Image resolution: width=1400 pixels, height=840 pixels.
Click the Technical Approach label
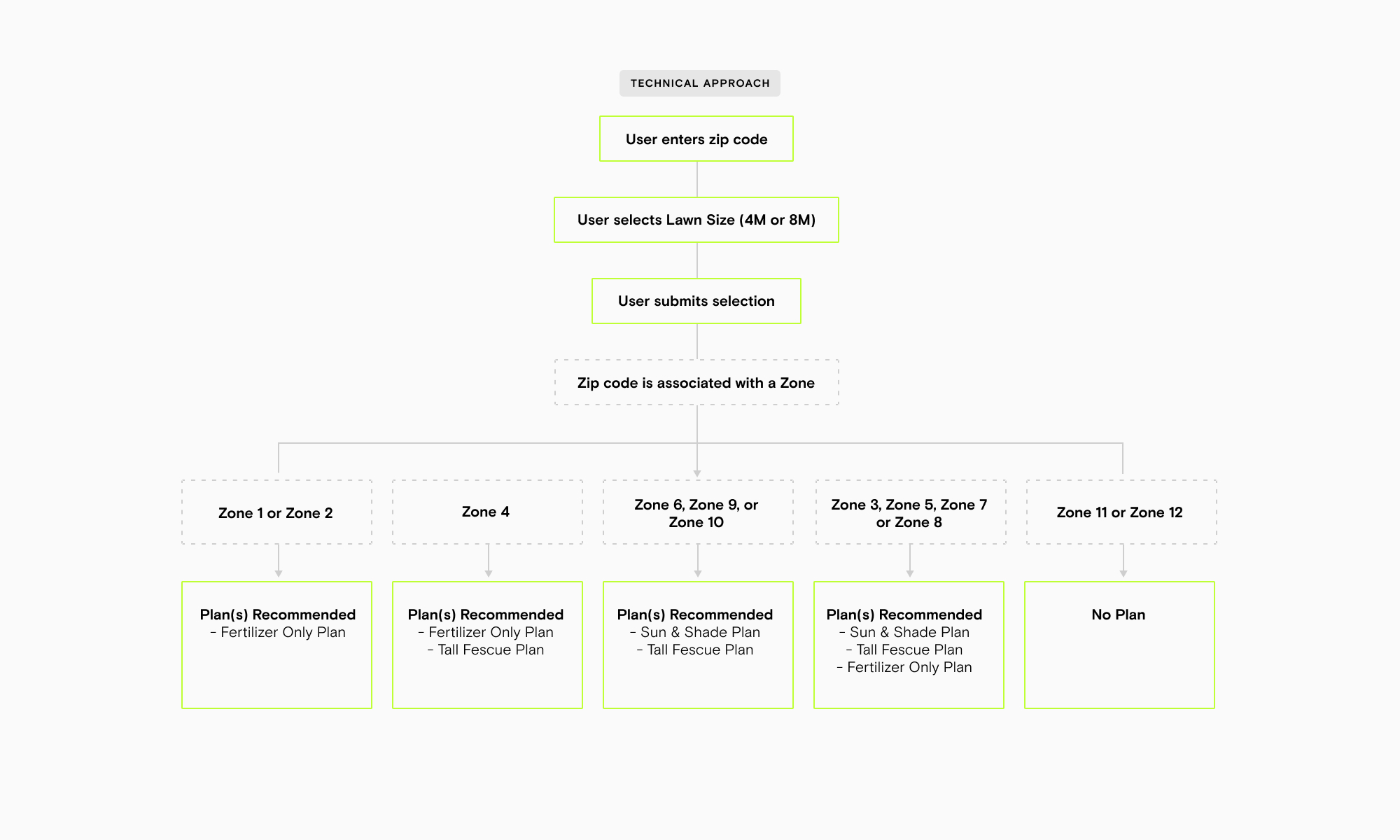coord(699,83)
